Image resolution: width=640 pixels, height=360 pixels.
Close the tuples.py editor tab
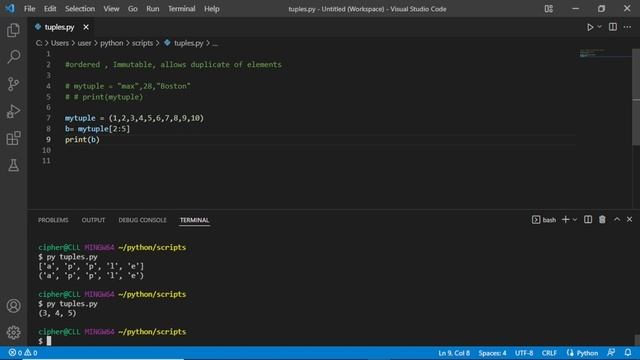click(86, 27)
